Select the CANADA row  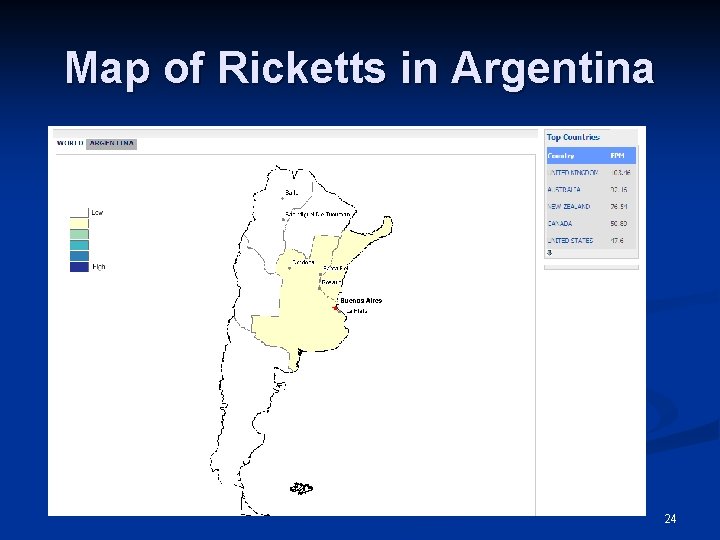591,224
